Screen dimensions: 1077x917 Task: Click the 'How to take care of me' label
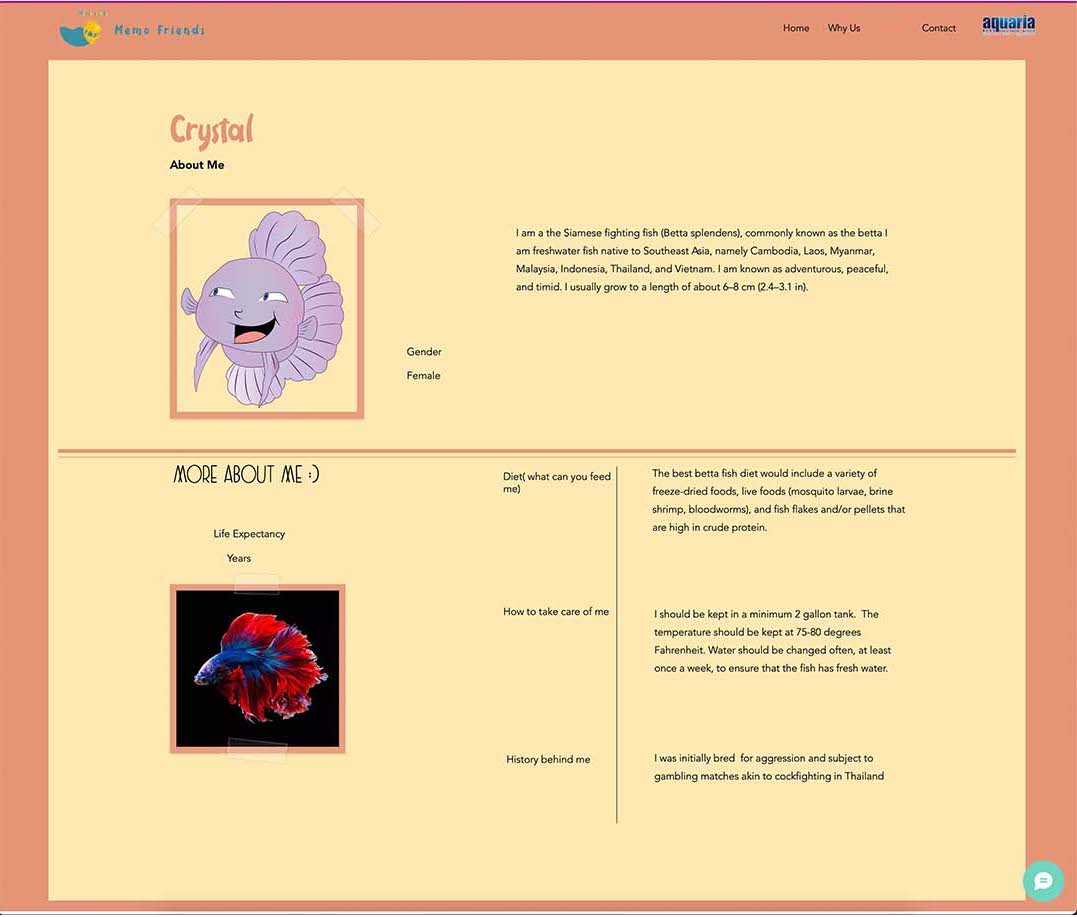point(556,611)
